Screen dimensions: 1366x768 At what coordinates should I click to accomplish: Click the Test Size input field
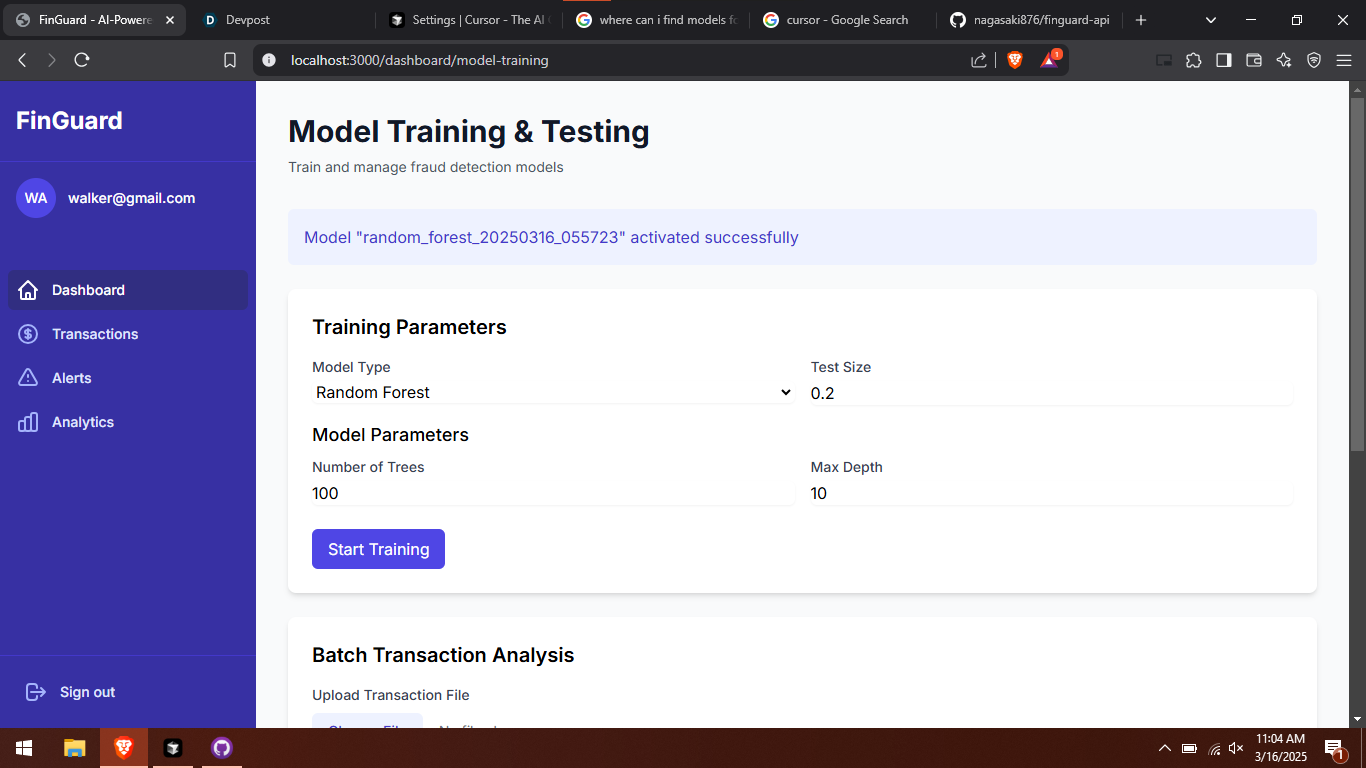pos(1051,393)
